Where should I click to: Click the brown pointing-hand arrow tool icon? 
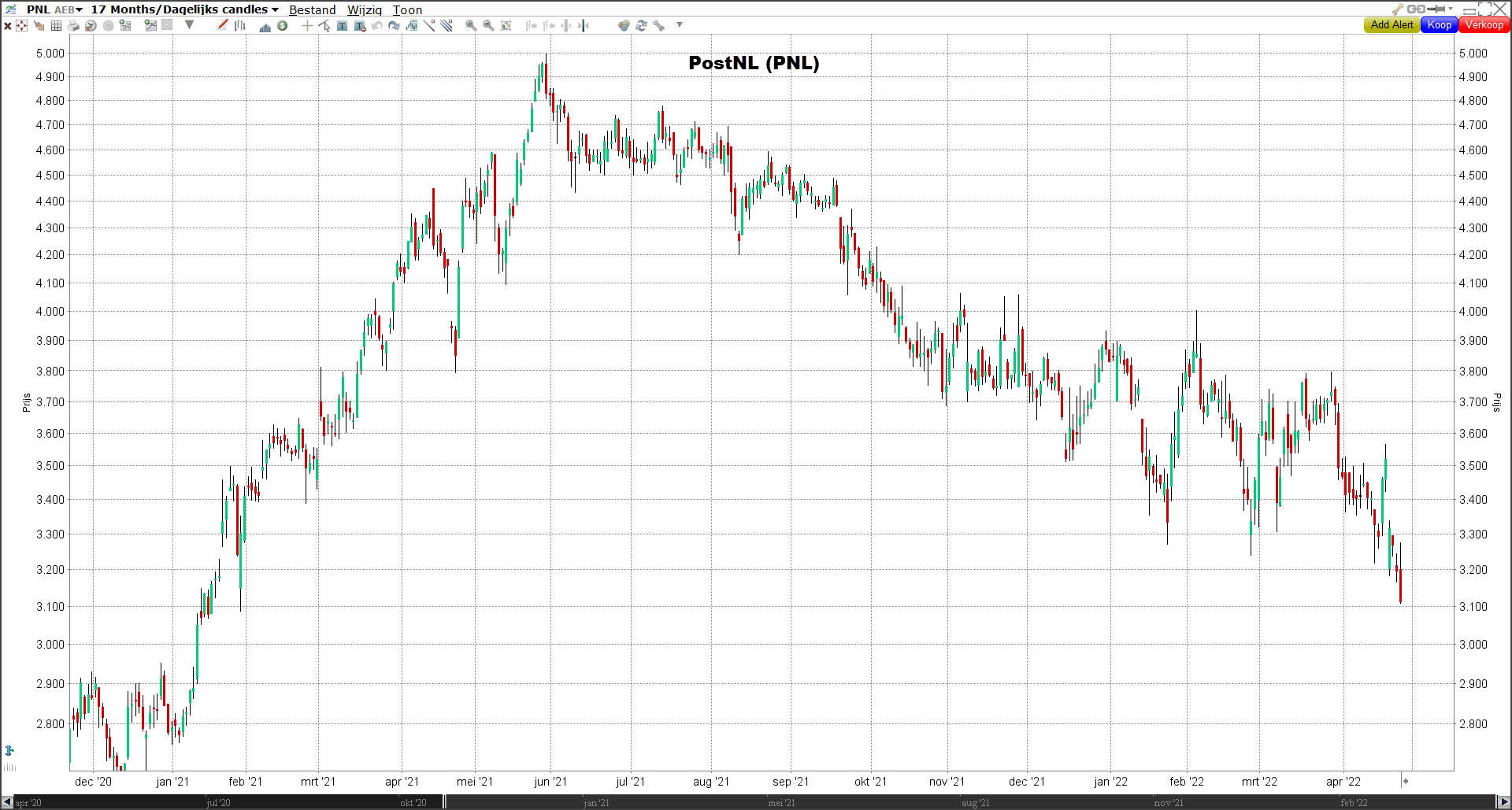click(x=39, y=25)
